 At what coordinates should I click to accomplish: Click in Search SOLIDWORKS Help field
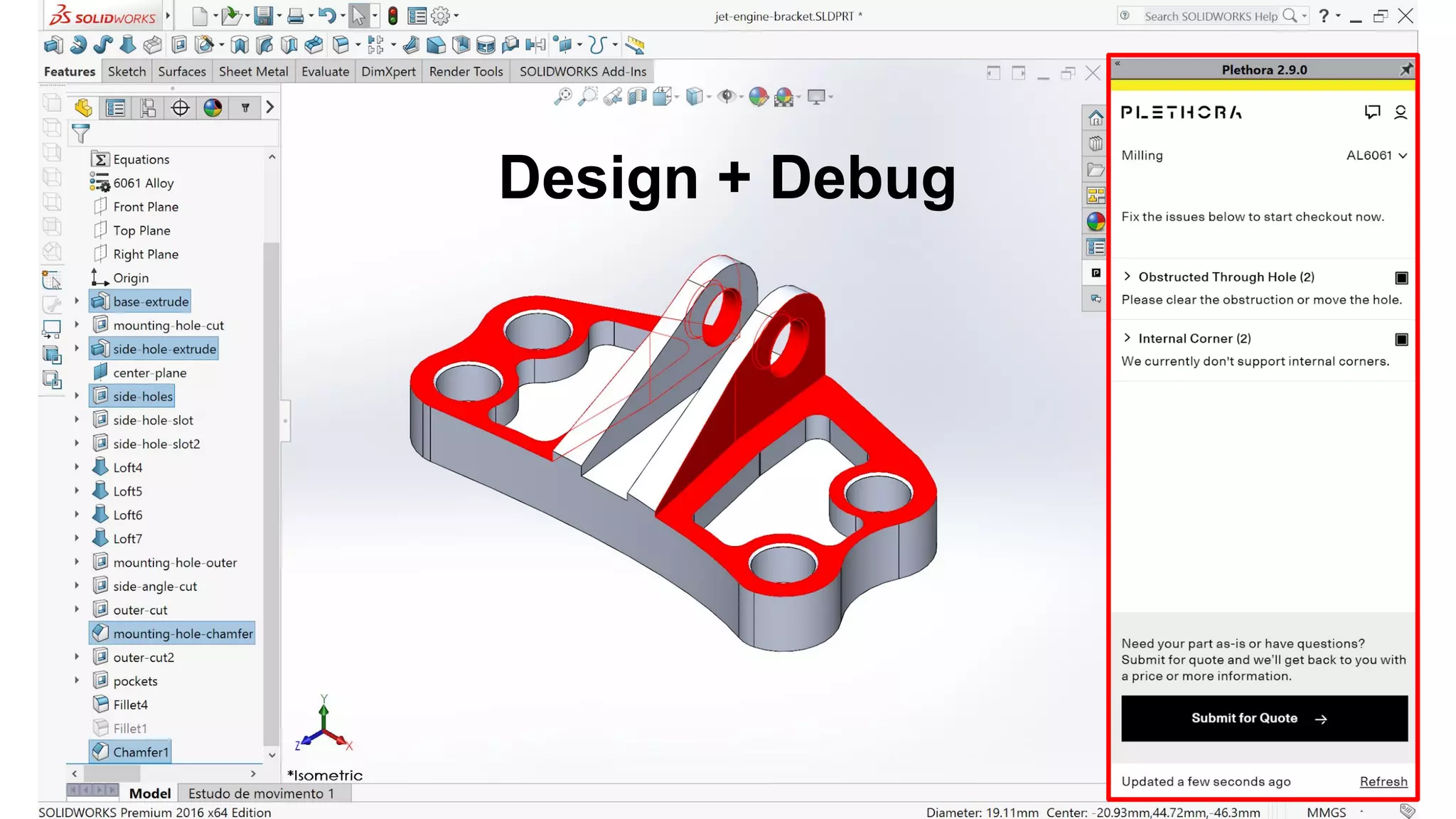tap(1210, 16)
